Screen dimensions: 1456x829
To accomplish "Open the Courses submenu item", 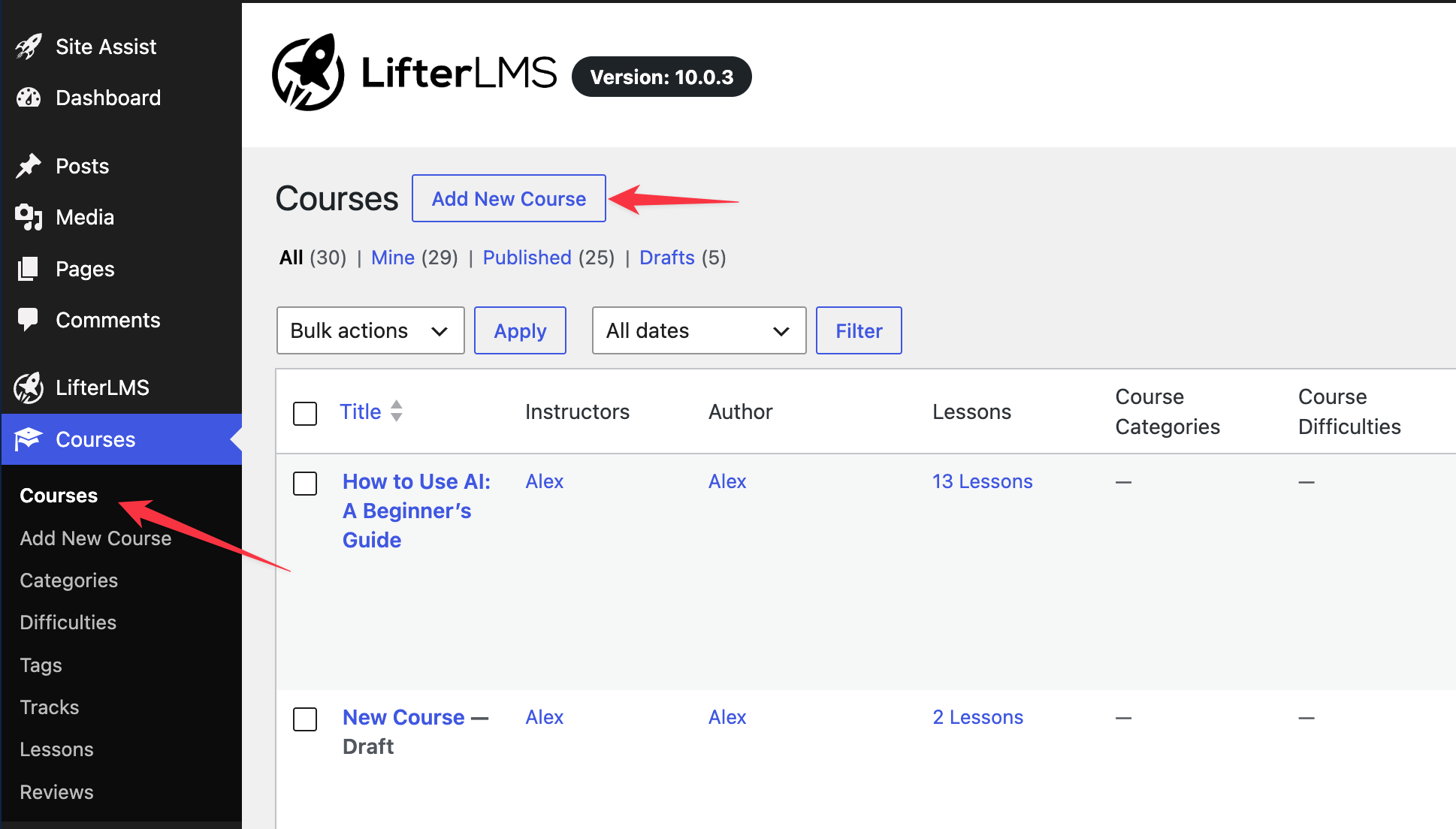I will point(59,496).
